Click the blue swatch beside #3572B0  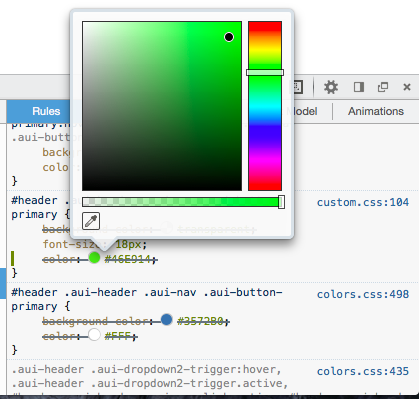tap(166, 319)
